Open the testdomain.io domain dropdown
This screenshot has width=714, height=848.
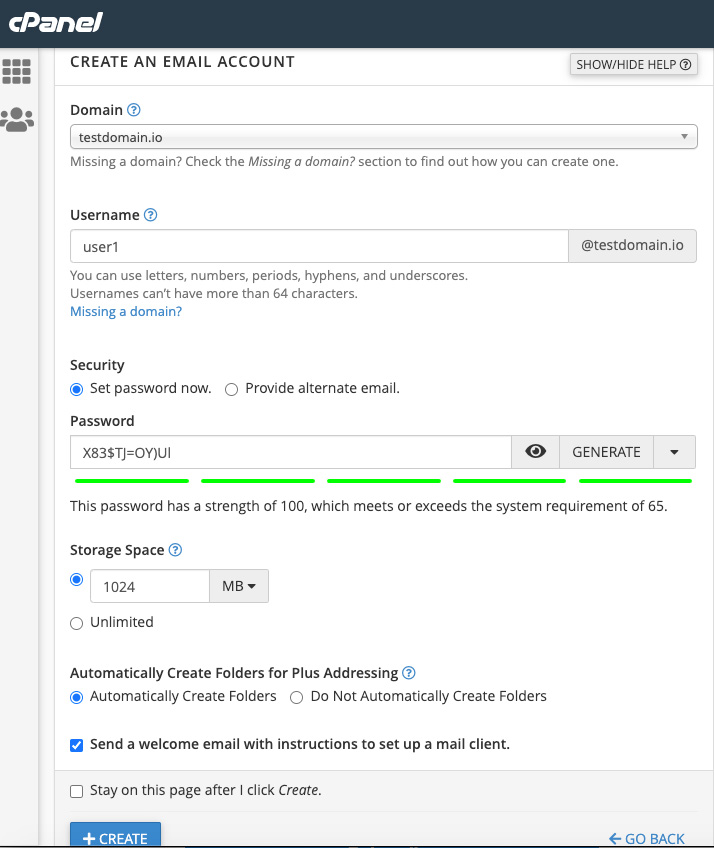click(x=383, y=136)
